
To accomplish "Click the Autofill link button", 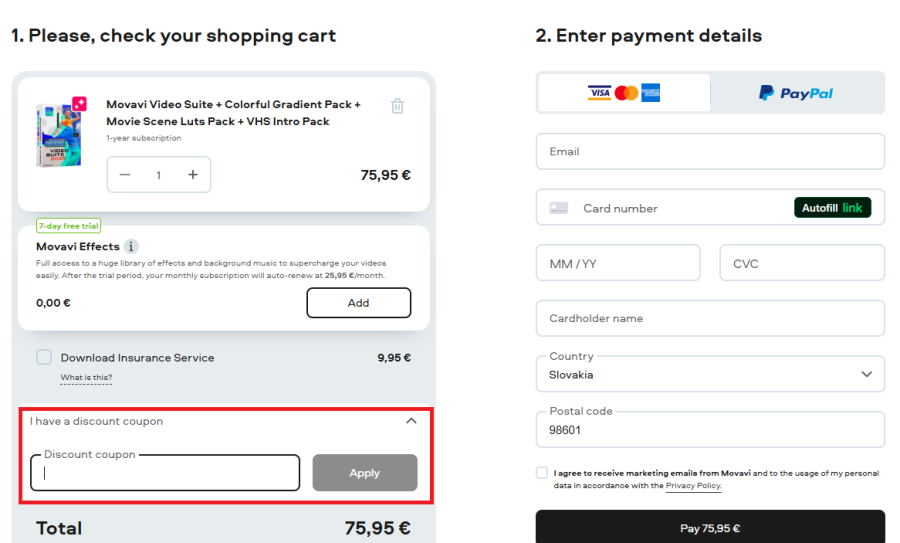I will click(x=832, y=208).
